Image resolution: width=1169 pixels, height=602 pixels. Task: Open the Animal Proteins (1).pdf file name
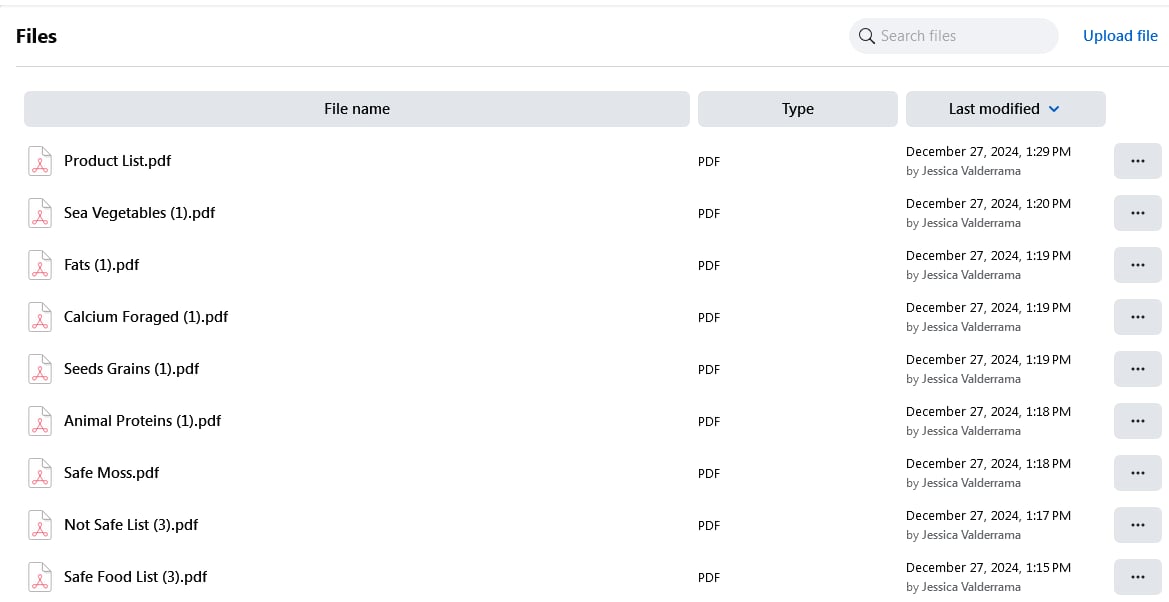[142, 421]
